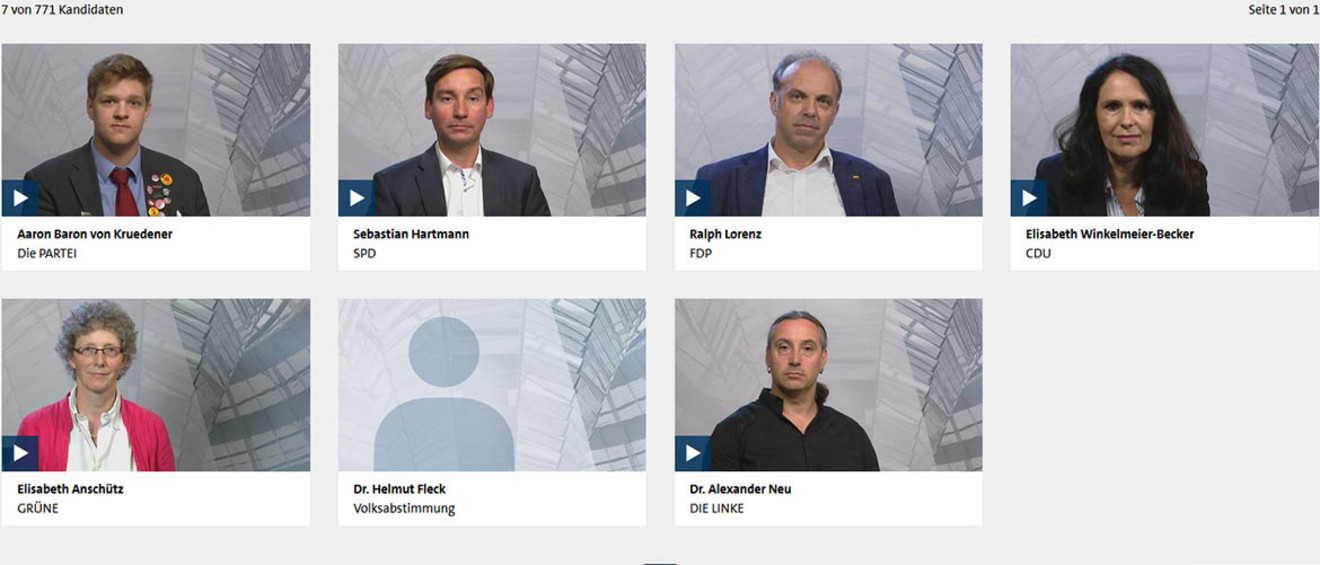Viewport: 1320px width, 565px height.
Task: Play Elisabeth Winkelmeier-Becker's video
Action: (1029, 198)
